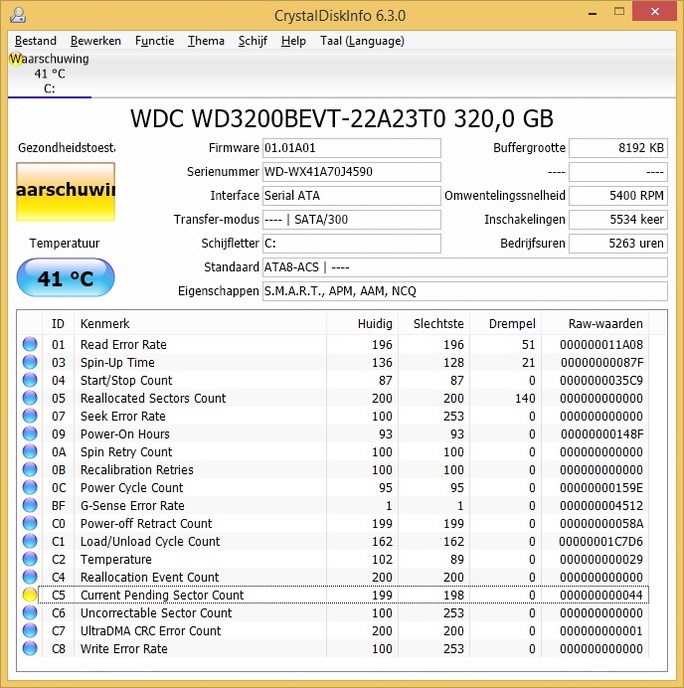The image size is (684, 688).
Task: Click the blue status dot for Read Error Rate
Action: click(30, 344)
